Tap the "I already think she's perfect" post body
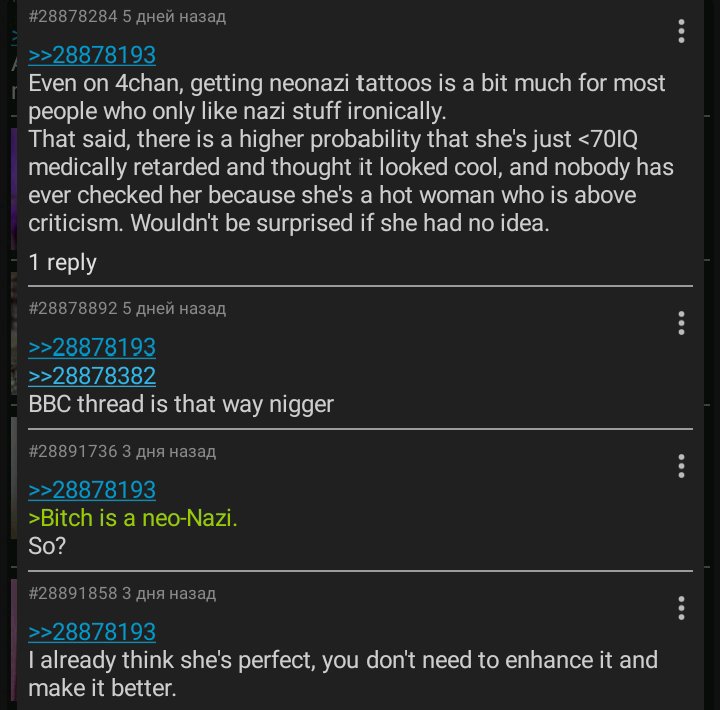 click(x=343, y=674)
